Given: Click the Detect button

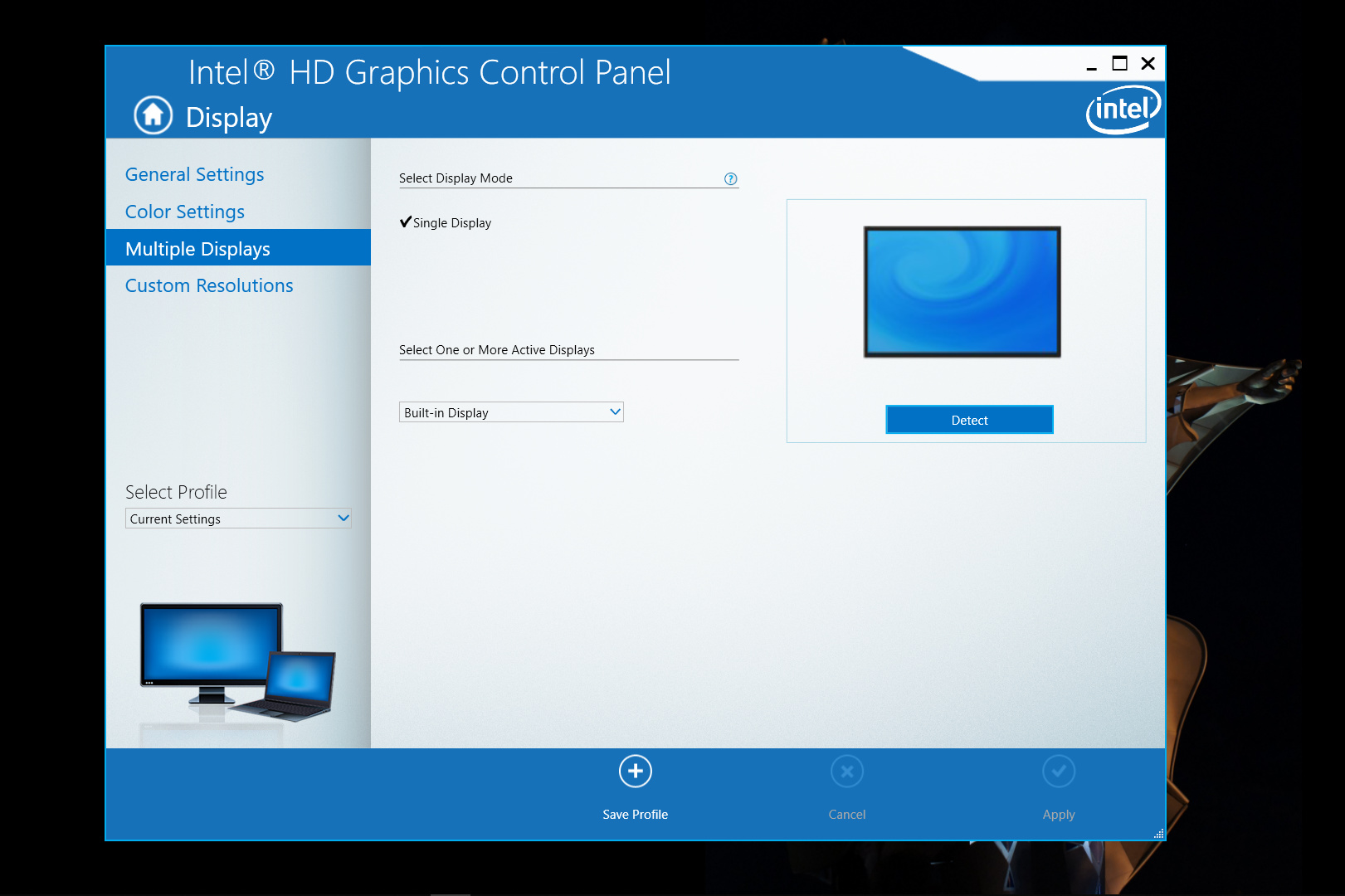Looking at the screenshot, I should 969,420.
